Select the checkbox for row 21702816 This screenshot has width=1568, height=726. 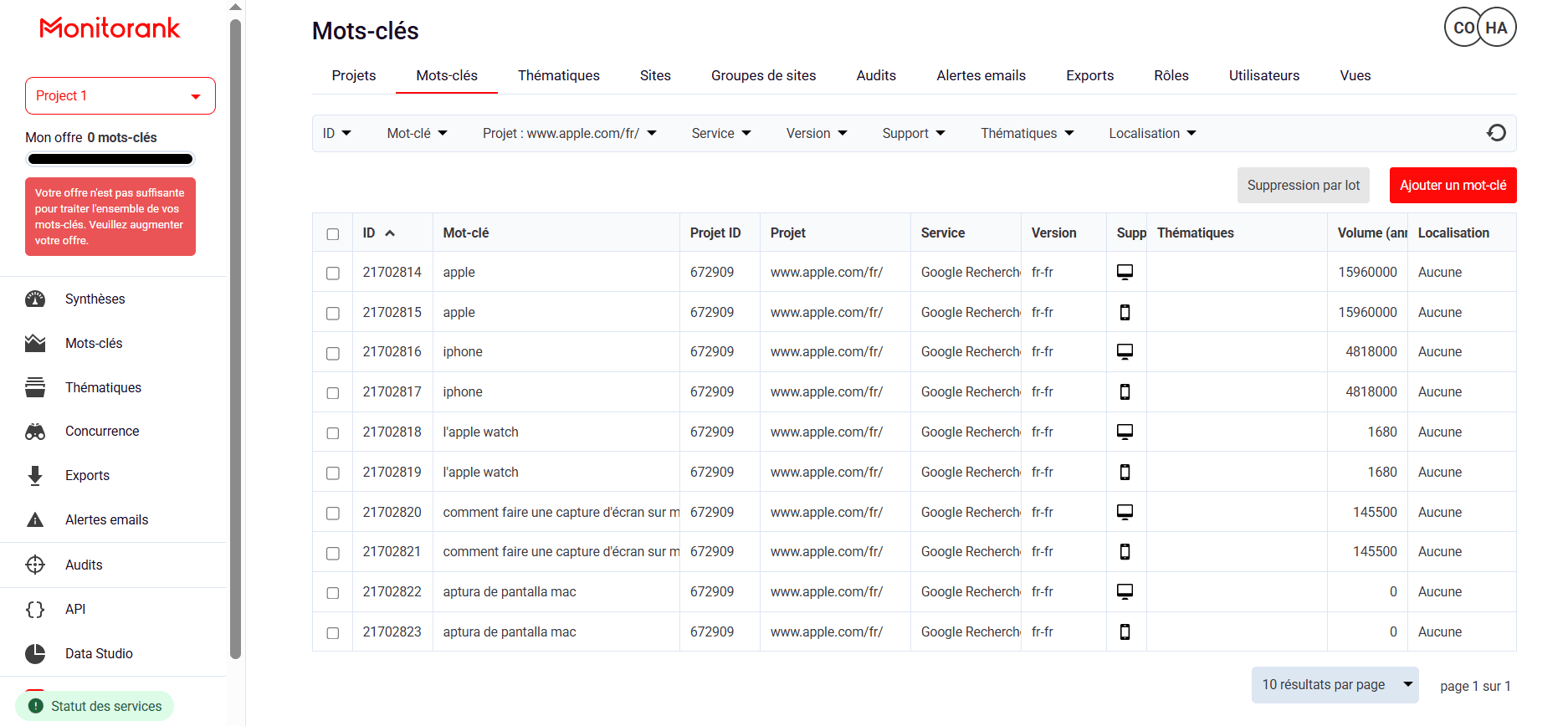[x=333, y=354]
